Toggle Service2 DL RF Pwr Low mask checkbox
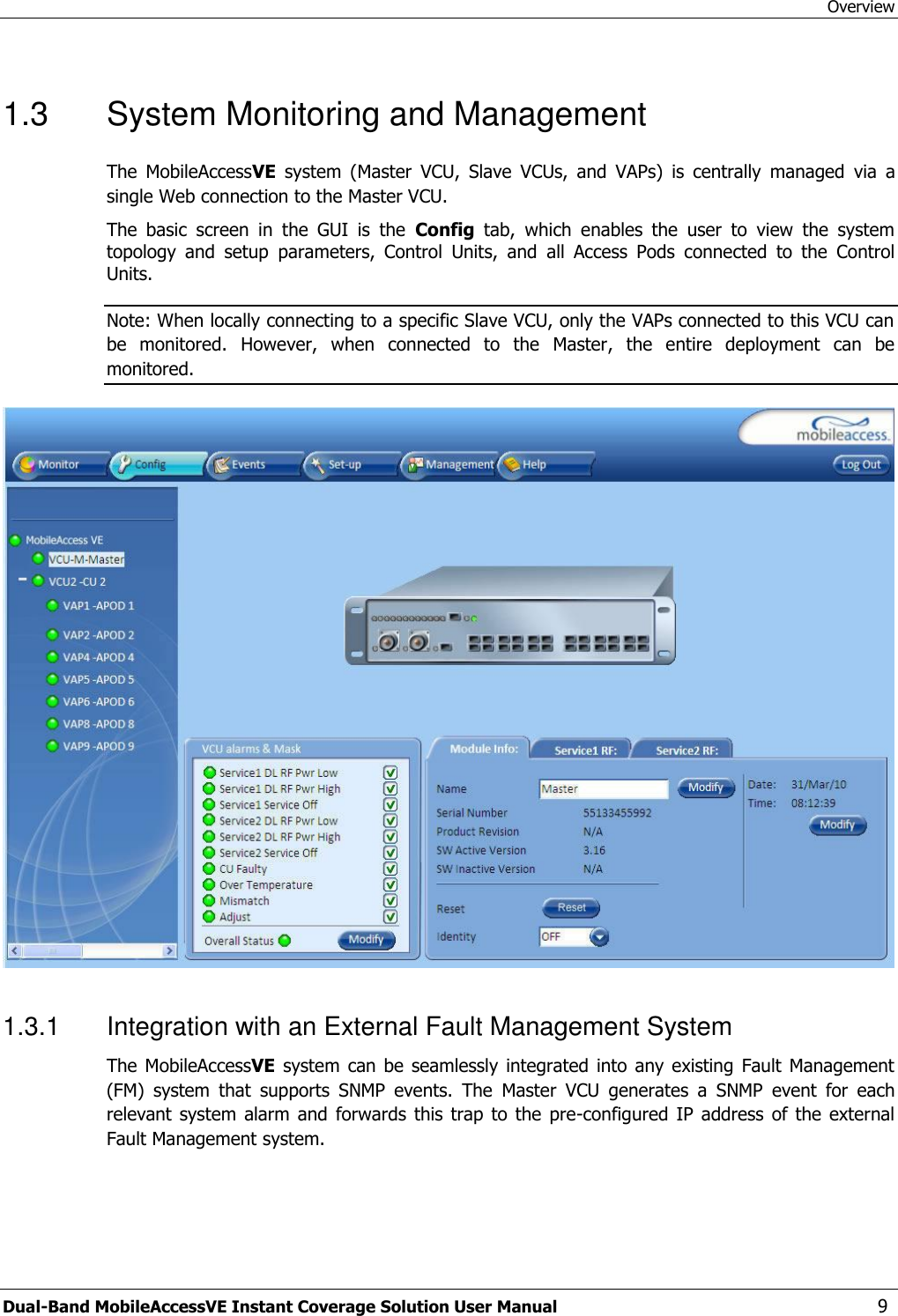This screenshot has height=1316, width=898. (x=390, y=821)
